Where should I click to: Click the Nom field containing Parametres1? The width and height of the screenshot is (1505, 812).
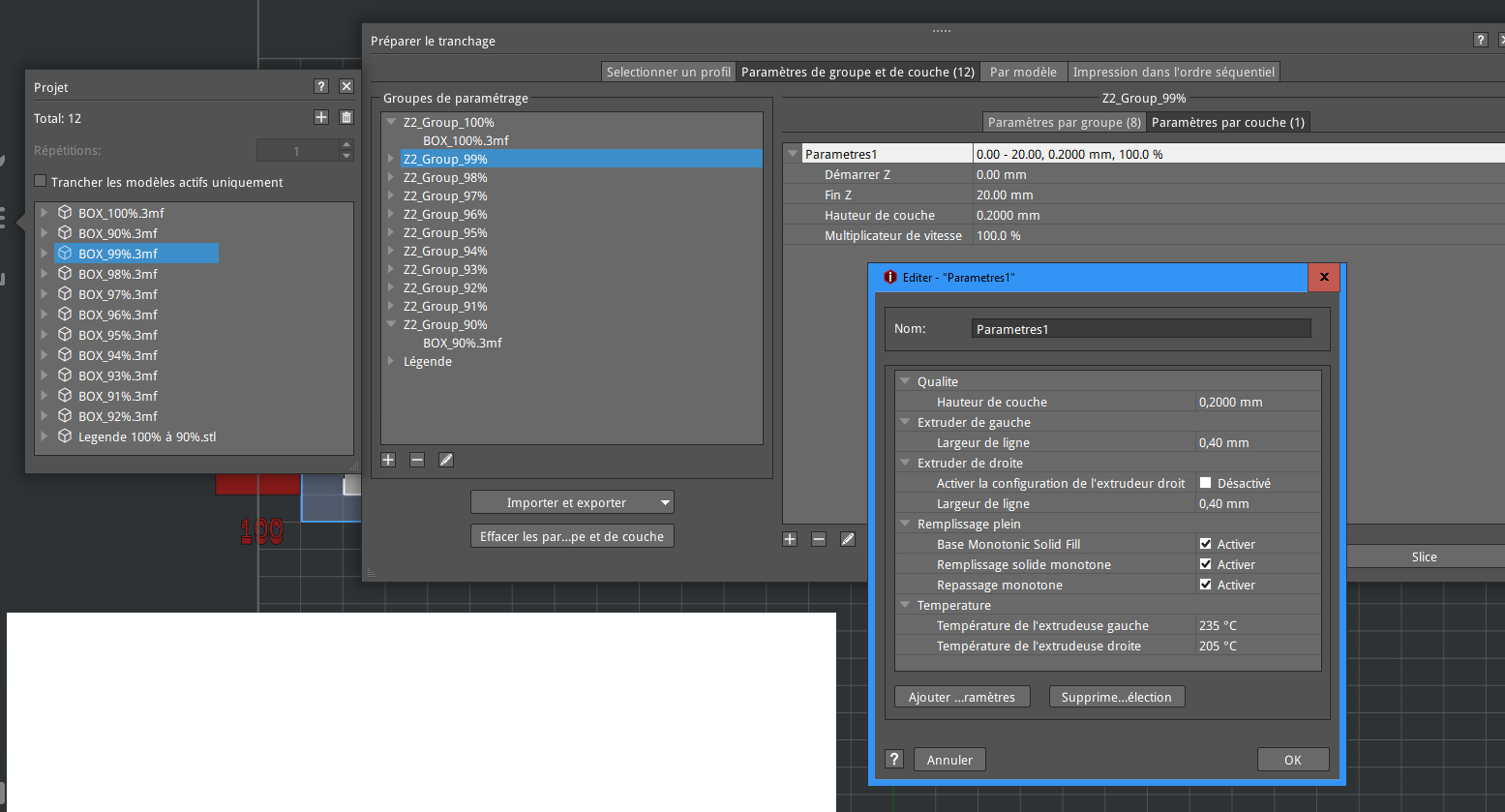[1141, 329]
